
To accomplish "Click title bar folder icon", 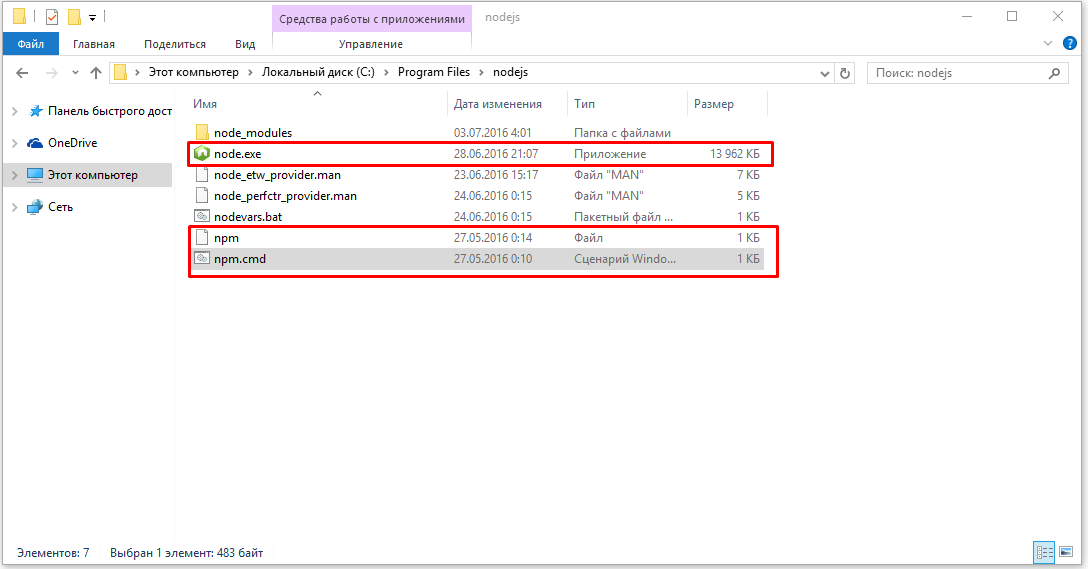I will 19,16.
